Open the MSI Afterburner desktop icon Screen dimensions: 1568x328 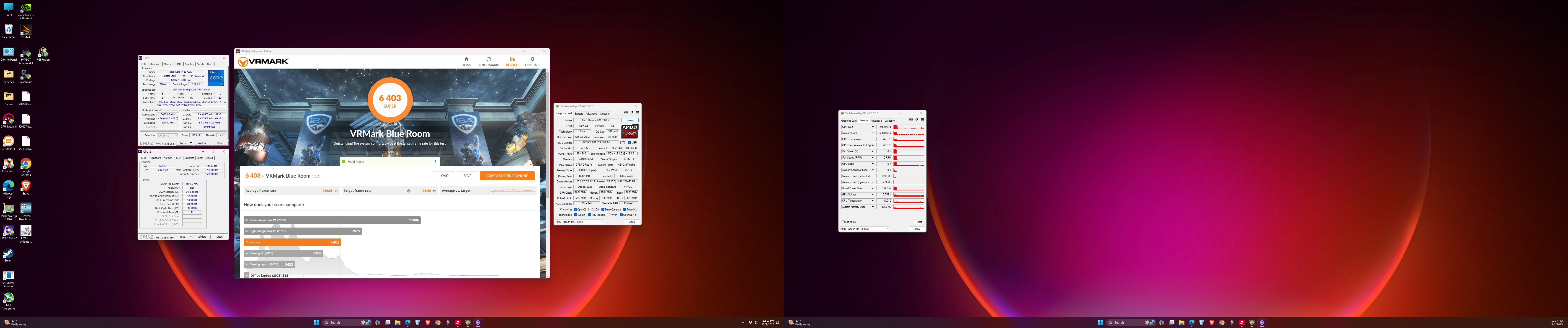(8, 301)
